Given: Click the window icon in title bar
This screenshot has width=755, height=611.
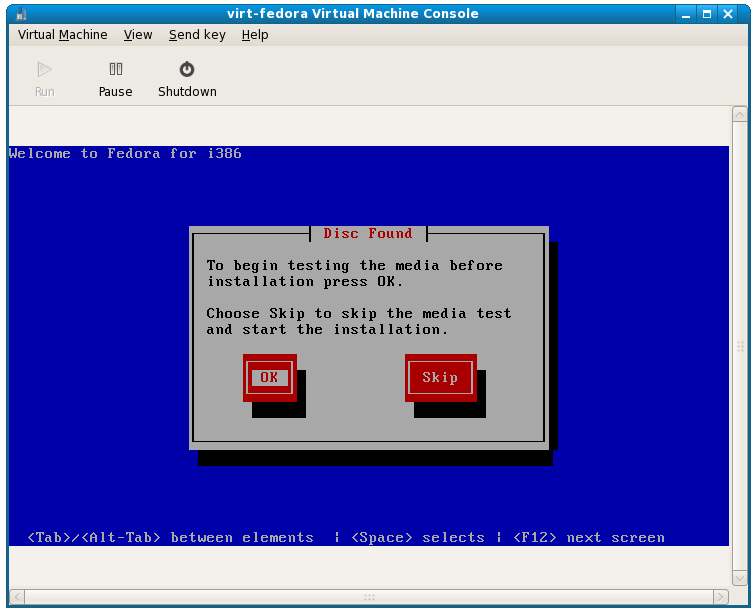Looking at the screenshot, I should tap(21, 14).
